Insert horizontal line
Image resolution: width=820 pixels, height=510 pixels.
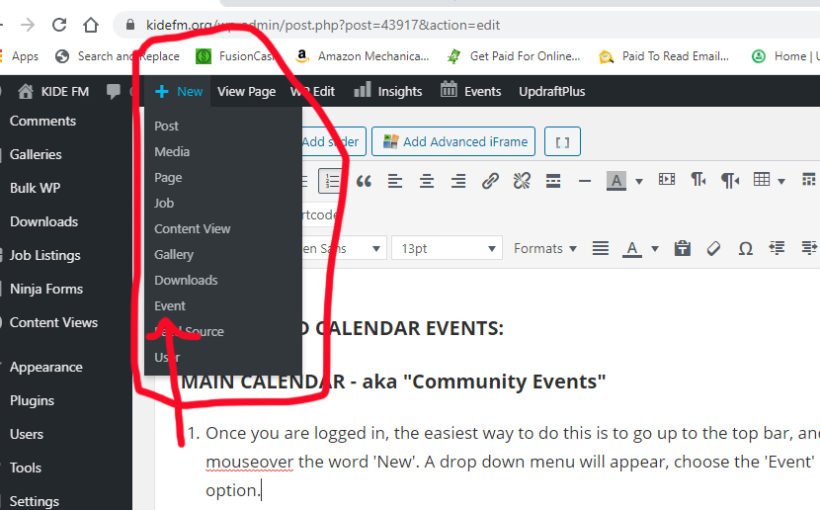pos(585,182)
